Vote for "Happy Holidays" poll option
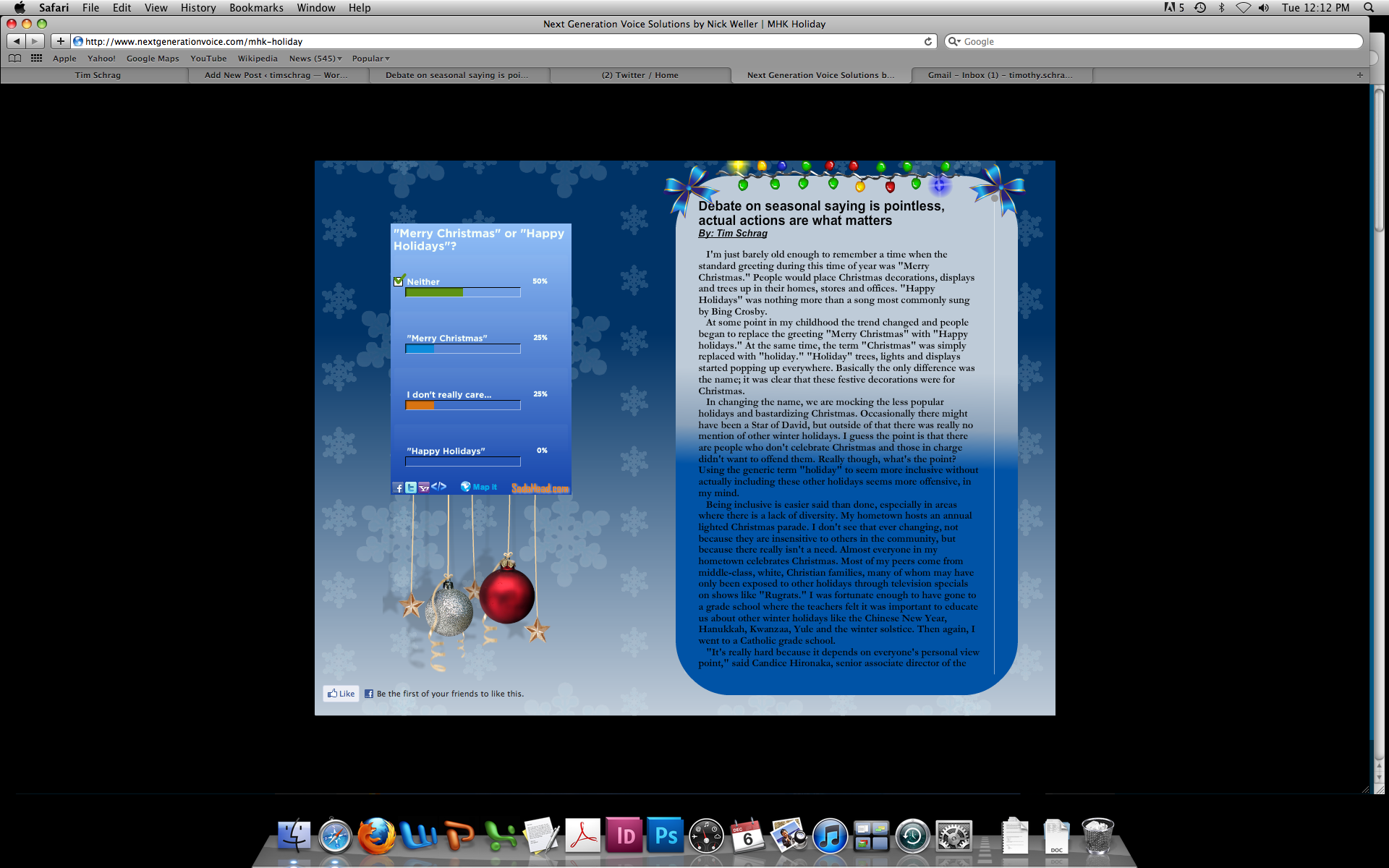 pos(446,451)
